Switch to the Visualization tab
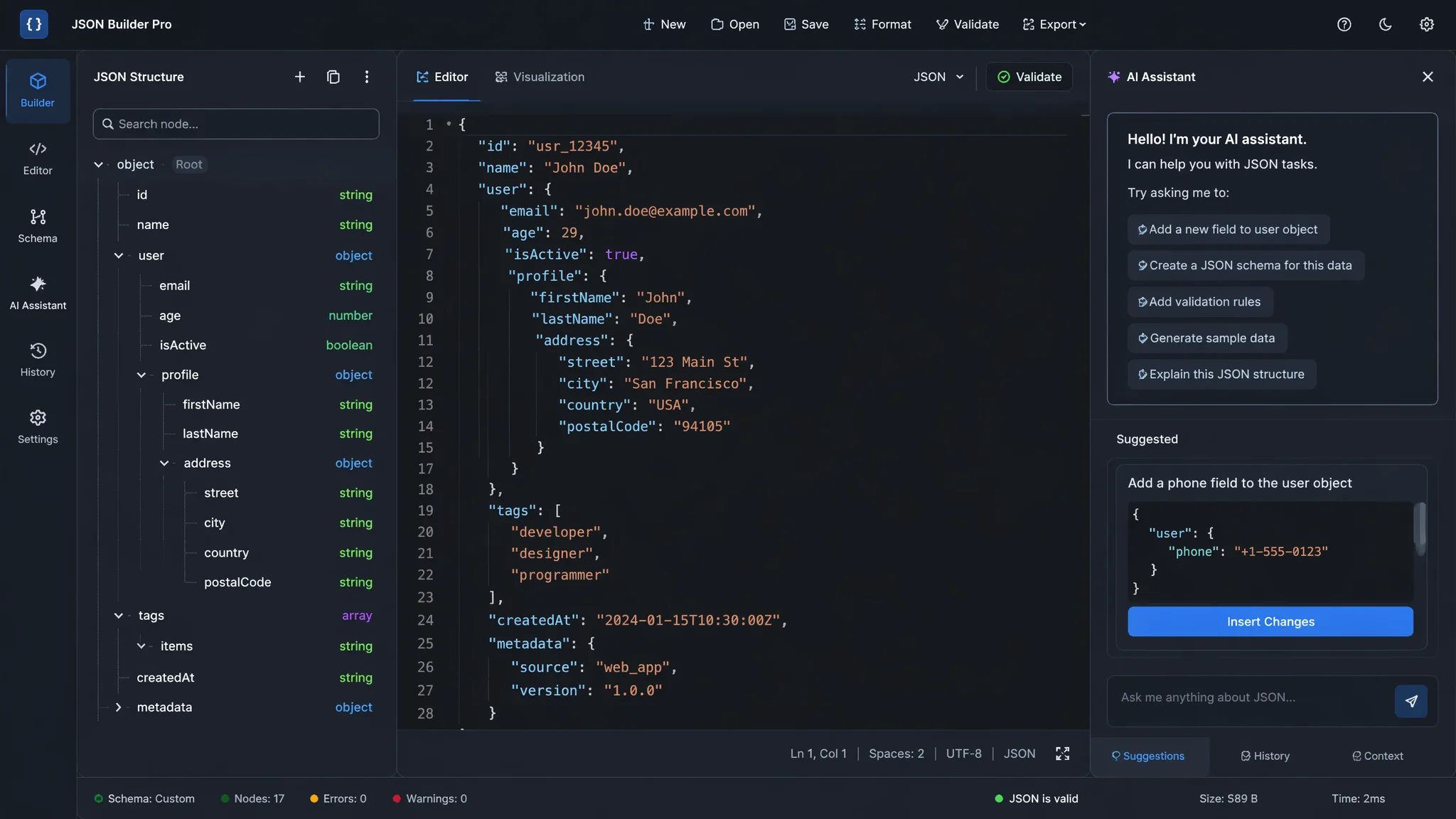Viewport: 1456px width, 819px height. 540,77
